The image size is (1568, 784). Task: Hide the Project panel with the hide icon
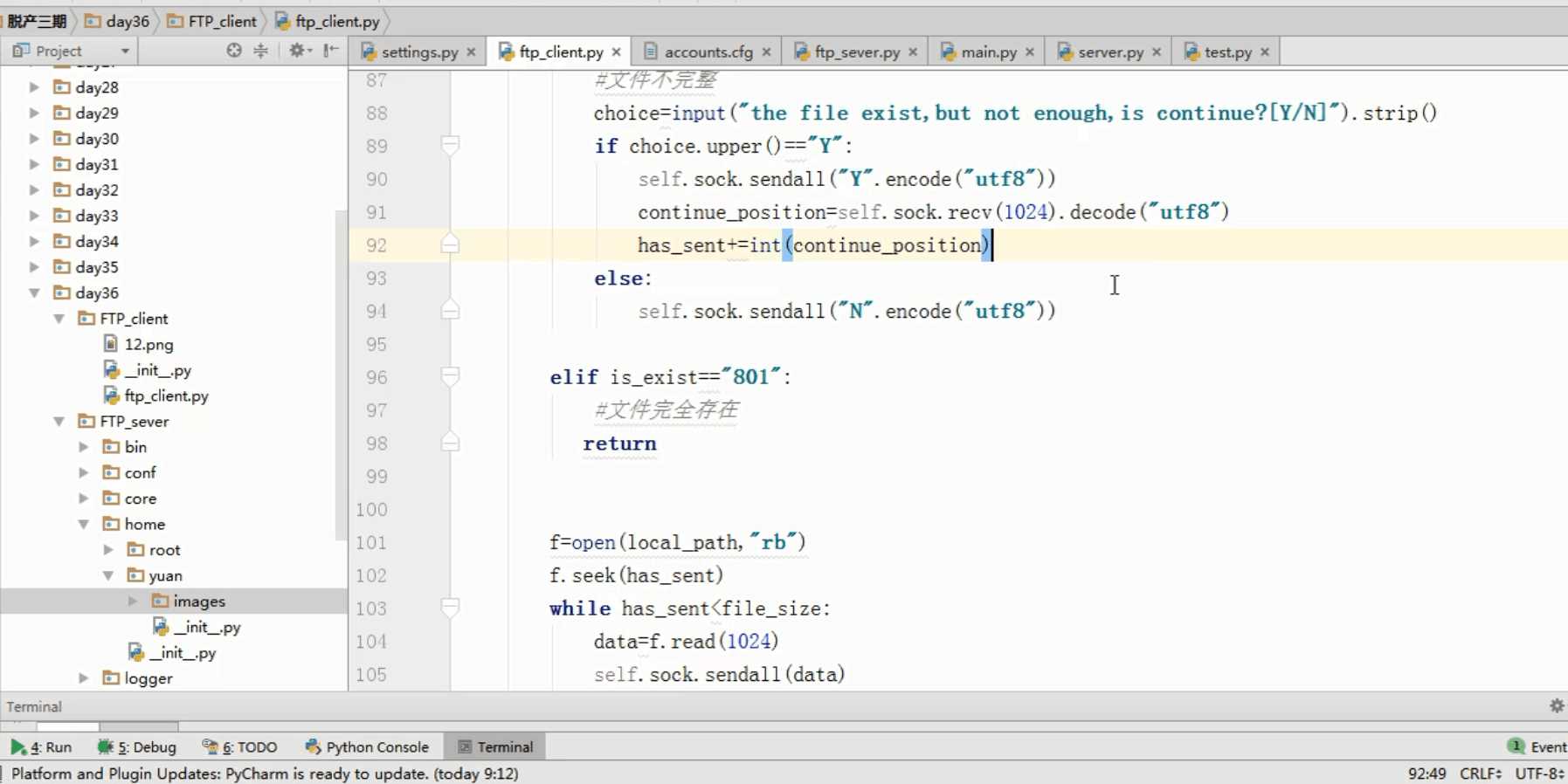click(330, 51)
